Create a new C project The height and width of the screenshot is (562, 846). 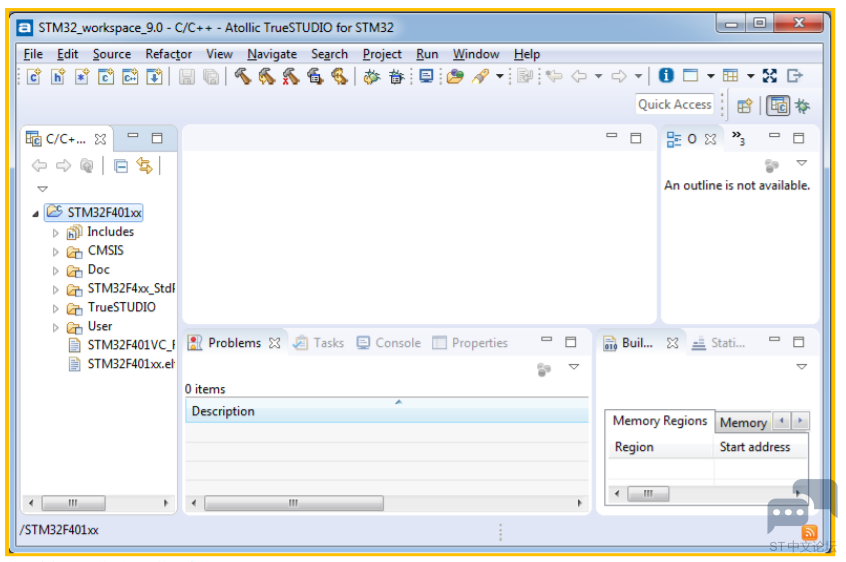point(106,77)
